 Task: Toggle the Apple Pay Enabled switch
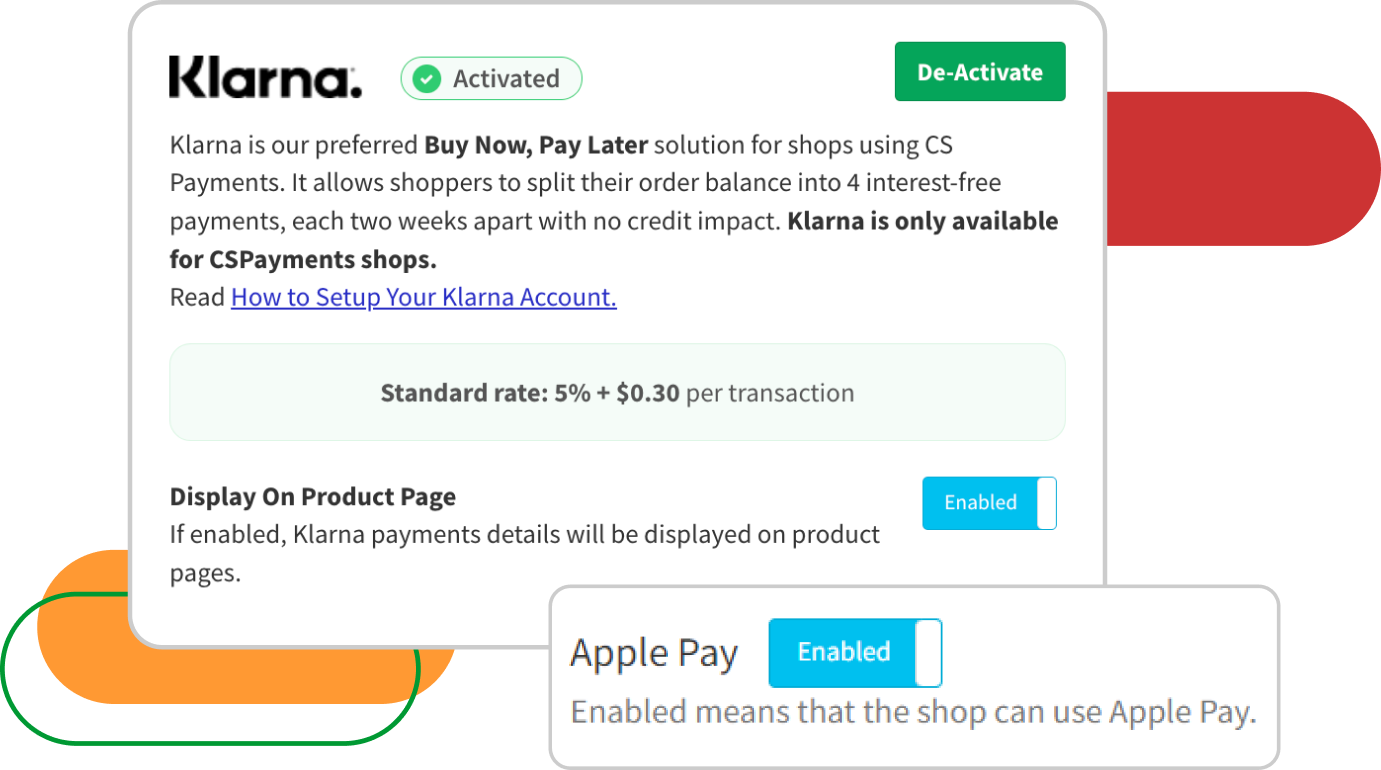[854, 653]
